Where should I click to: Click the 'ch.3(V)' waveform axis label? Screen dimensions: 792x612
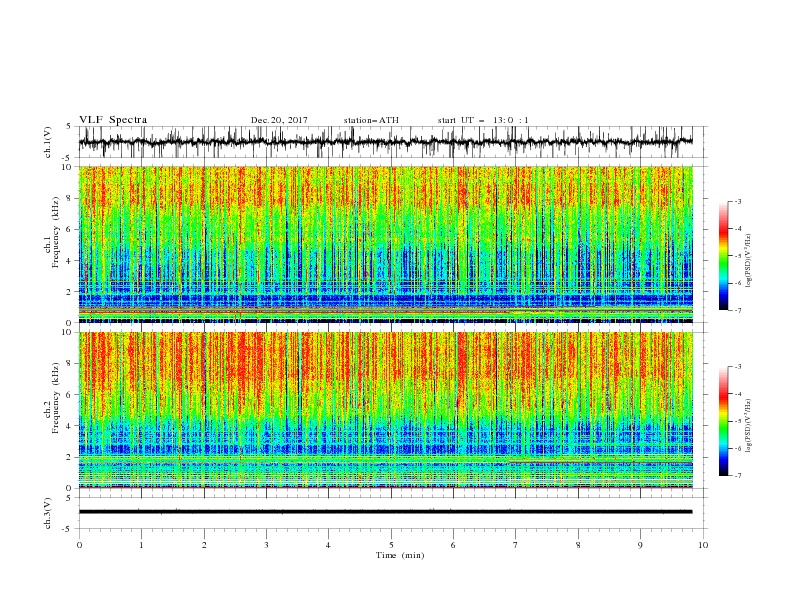[x=48, y=513]
